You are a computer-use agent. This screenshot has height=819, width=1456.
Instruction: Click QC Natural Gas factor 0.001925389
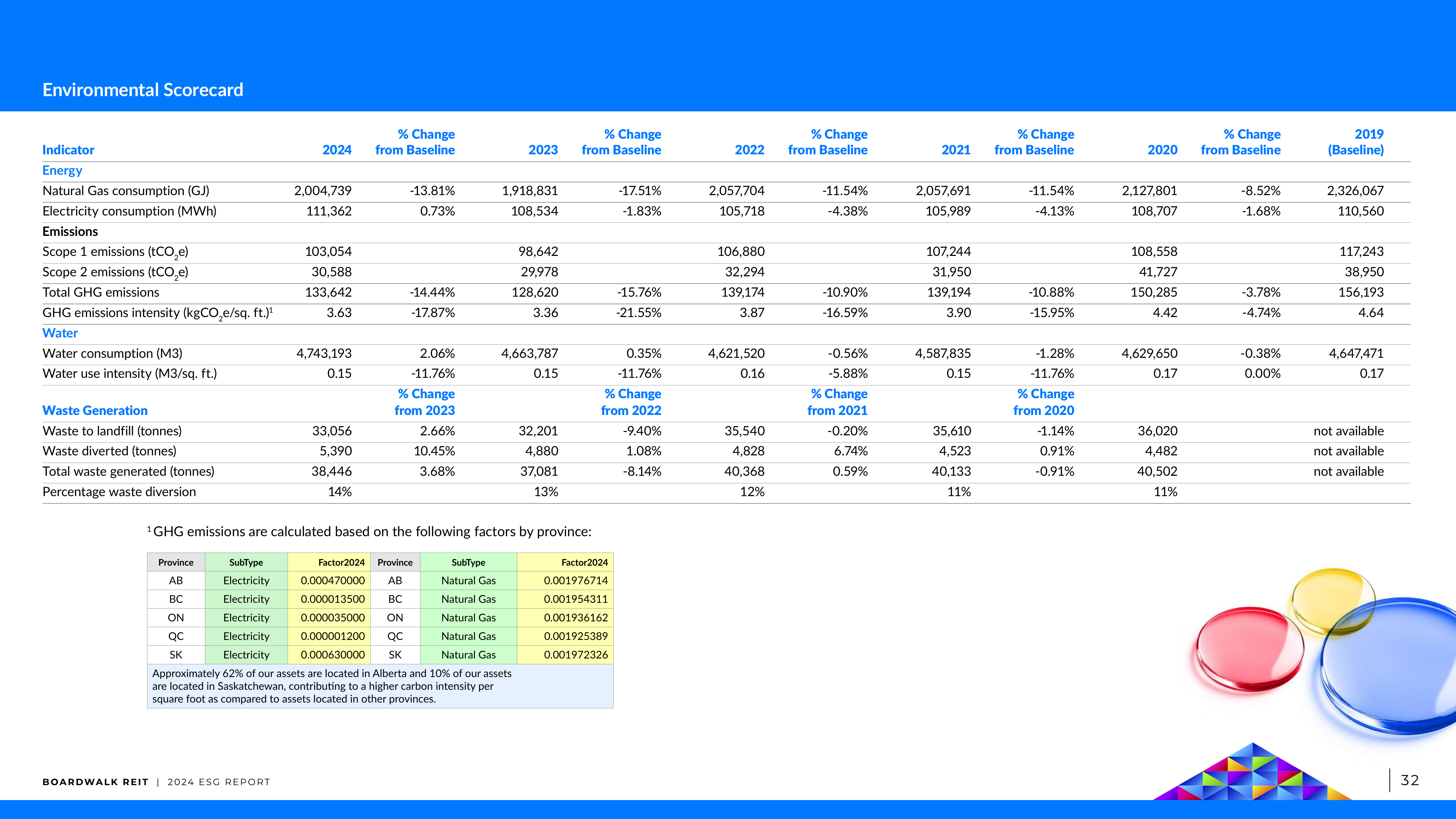click(x=576, y=636)
